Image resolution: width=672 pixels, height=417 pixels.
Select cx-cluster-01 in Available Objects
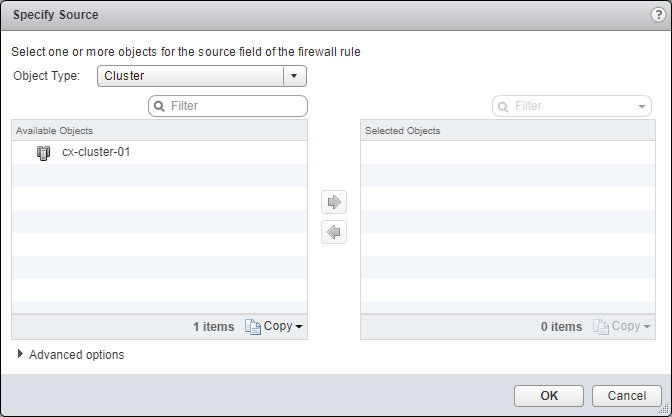point(96,153)
